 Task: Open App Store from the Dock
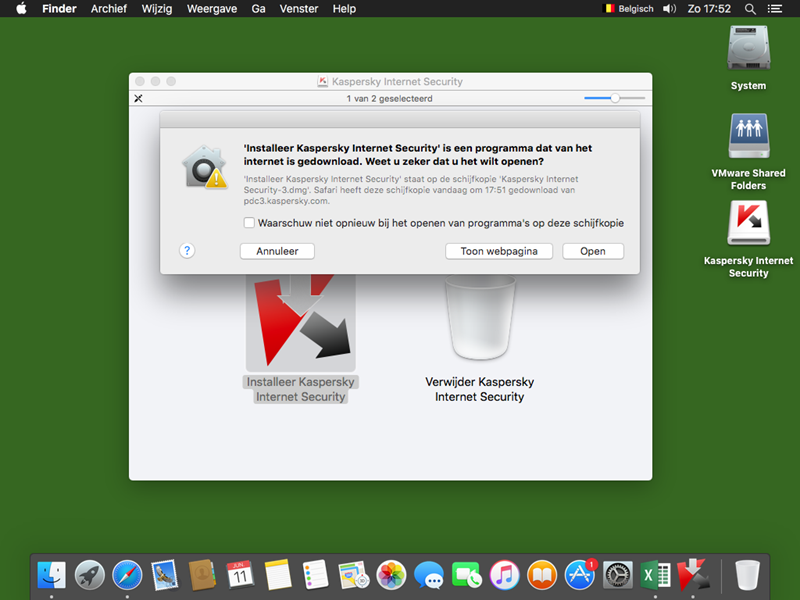tap(580, 574)
